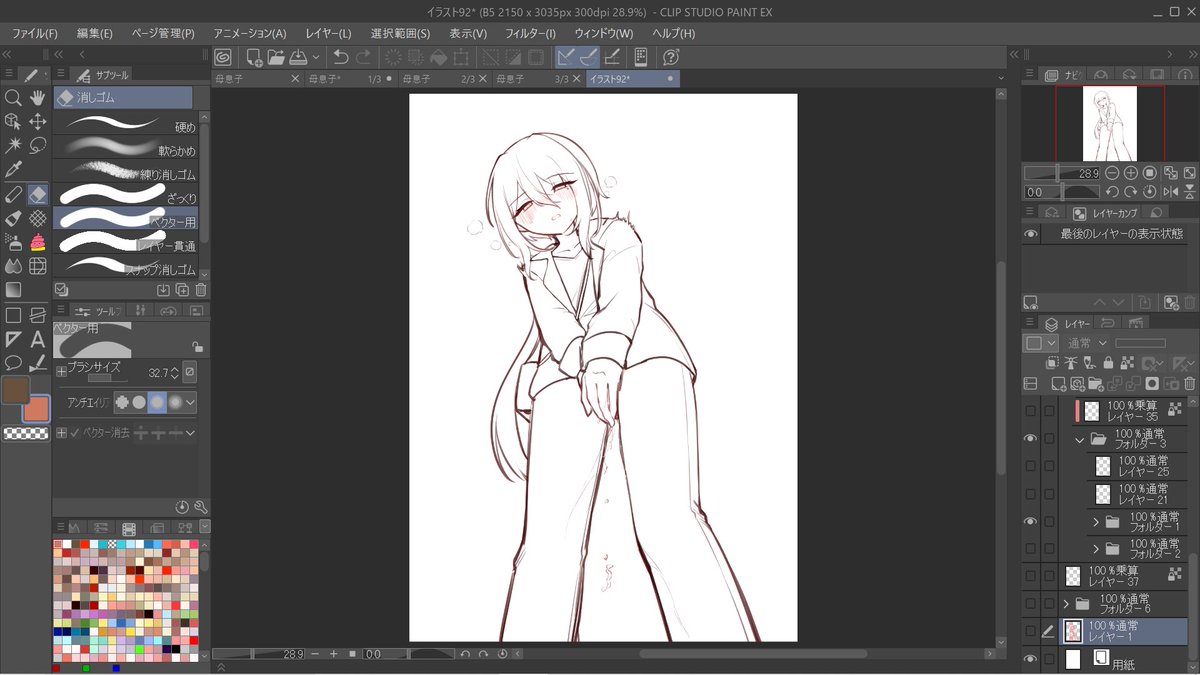Click the main drawing color swatch
This screenshot has width=1200, height=675.
pyautogui.click(x=16, y=389)
